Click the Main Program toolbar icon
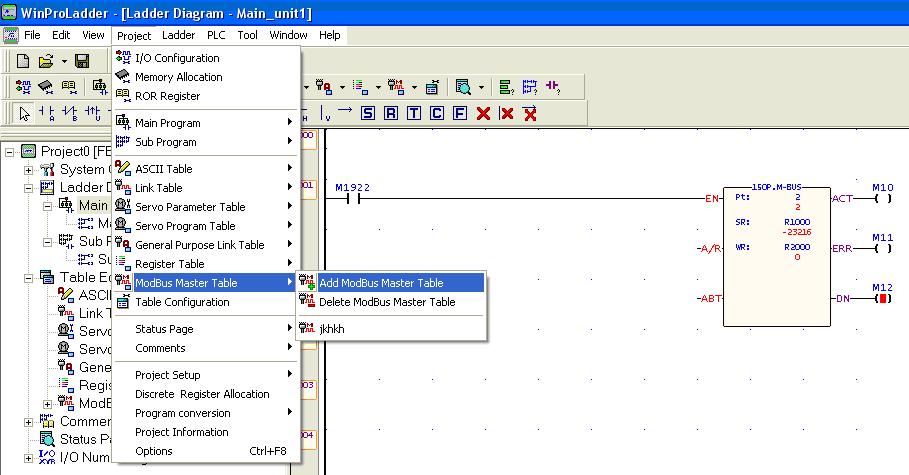 click(x=100, y=87)
